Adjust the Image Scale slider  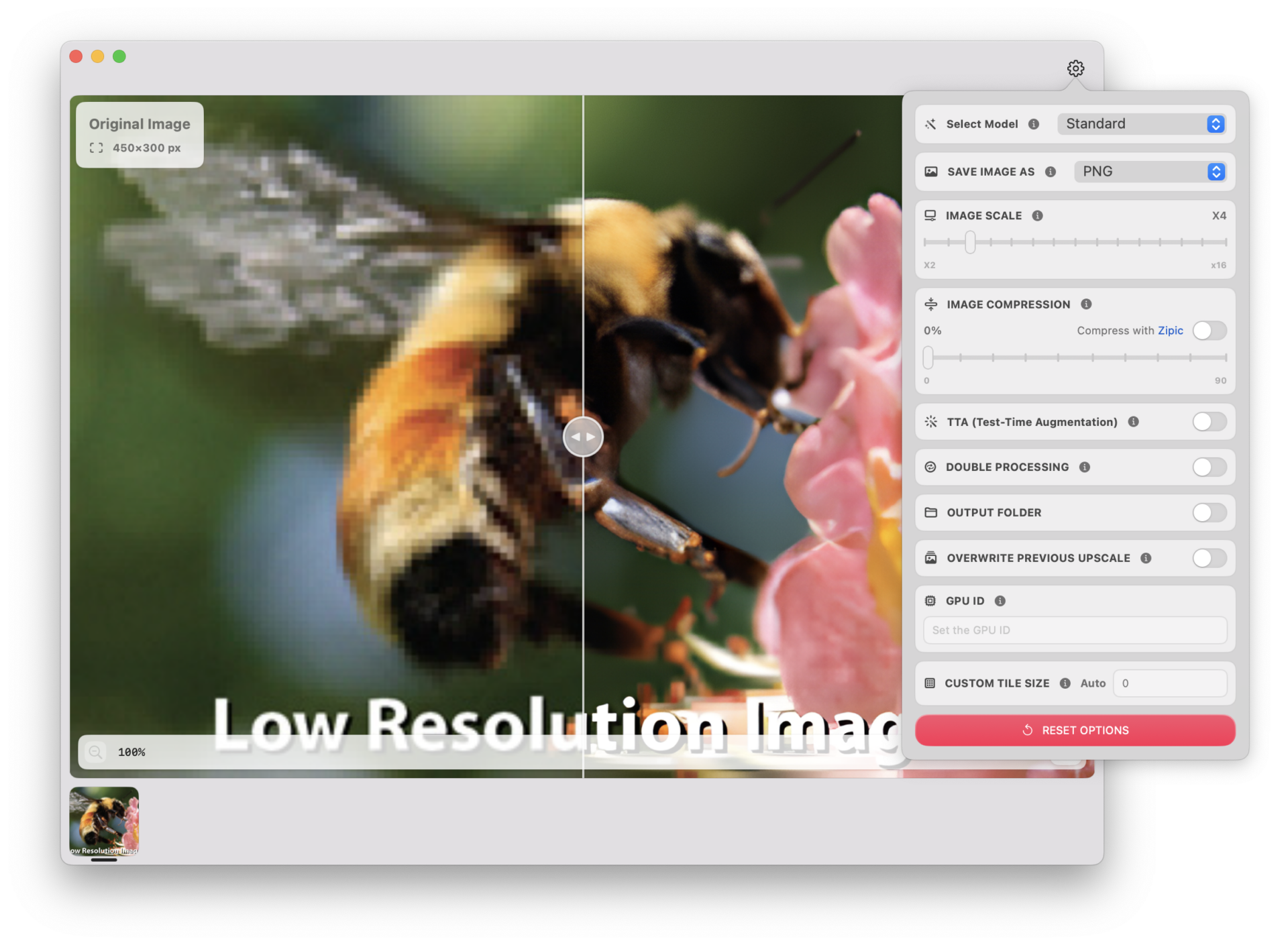[x=969, y=241]
